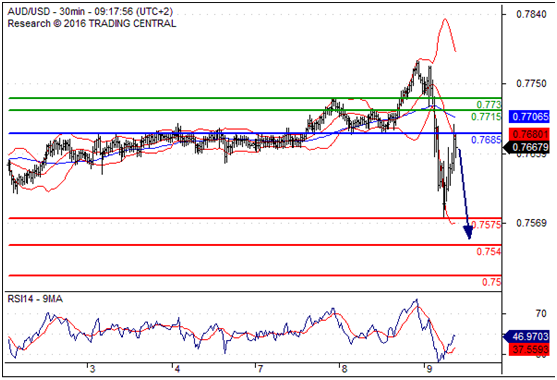557x380 pixels.
Task: Select the 0.7715 green resistance label
Action: coord(486,116)
